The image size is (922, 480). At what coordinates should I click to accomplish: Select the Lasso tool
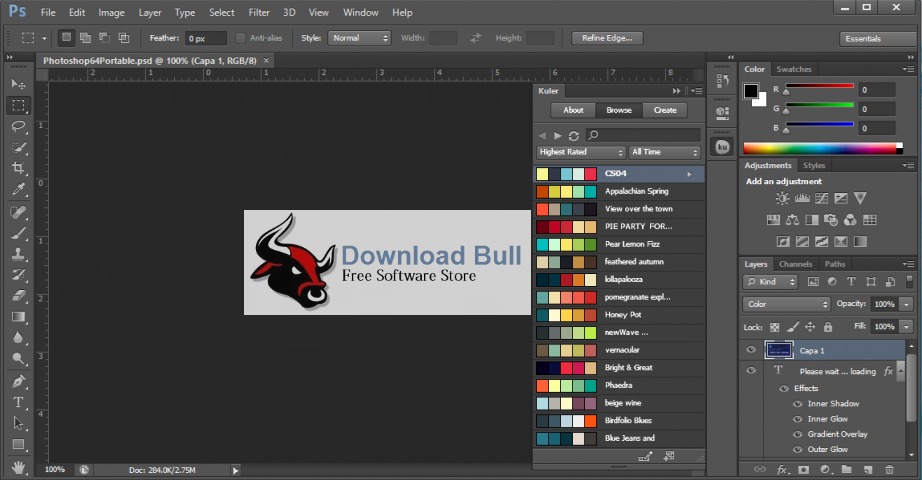coord(18,126)
